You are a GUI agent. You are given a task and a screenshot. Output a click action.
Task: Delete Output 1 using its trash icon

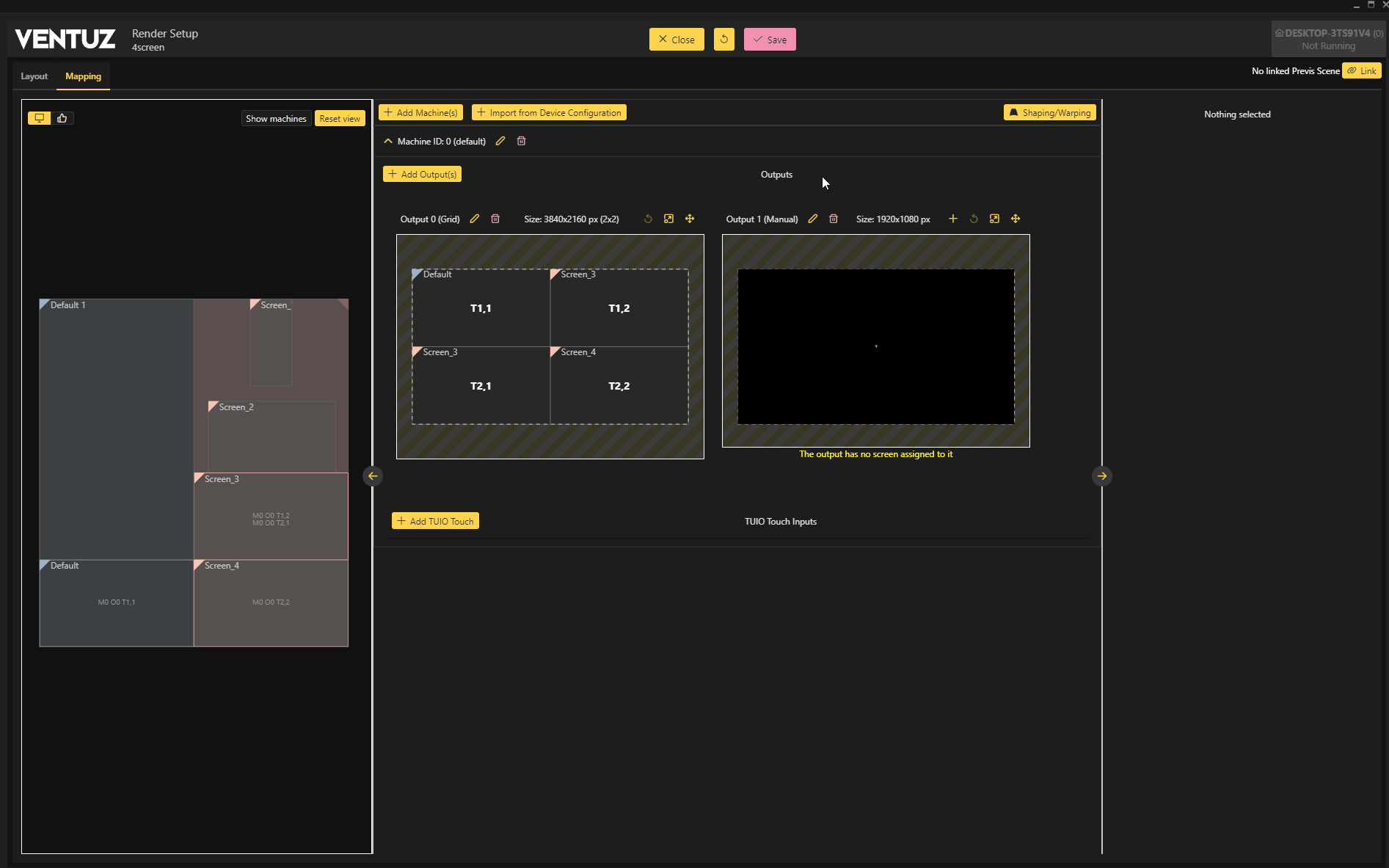tap(834, 219)
